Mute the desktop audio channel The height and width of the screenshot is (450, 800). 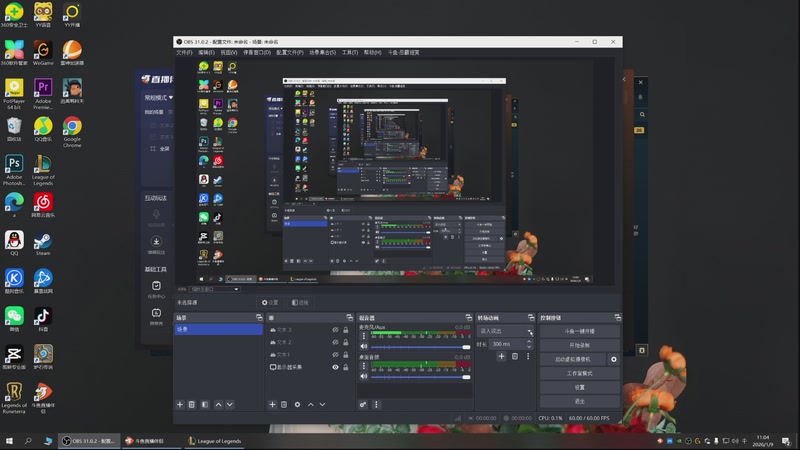[364, 377]
